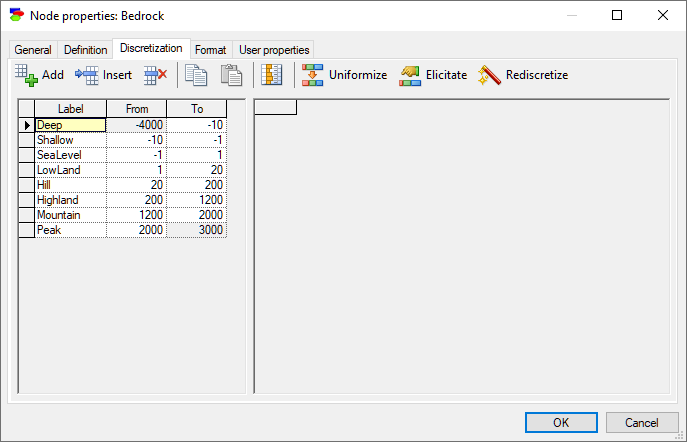The width and height of the screenshot is (687, 442).
Task: Maximize the Node properties window
Action: (x=617, y=15)
